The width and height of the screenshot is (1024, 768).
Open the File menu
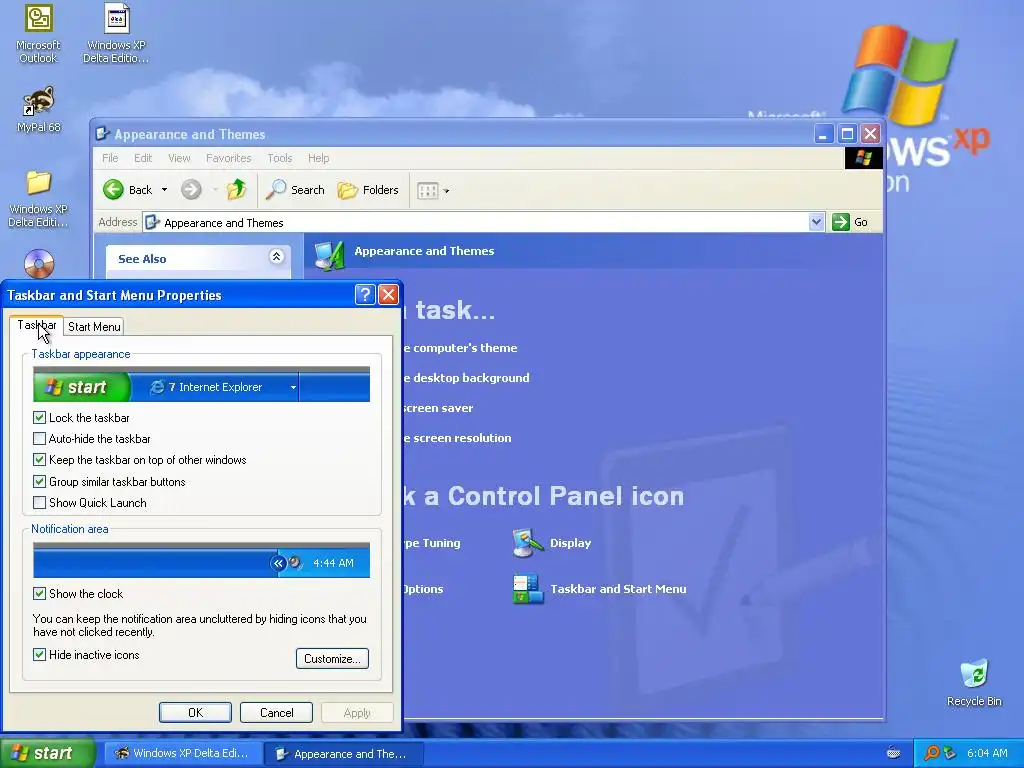[110, 158]
